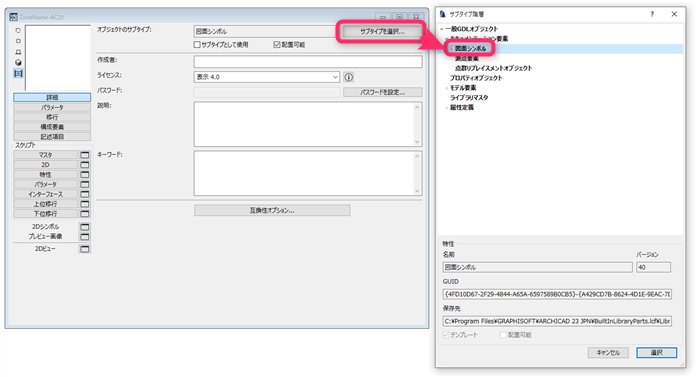Click the テンプレート checkbox in the subtype dialog

tap(446, 335)
